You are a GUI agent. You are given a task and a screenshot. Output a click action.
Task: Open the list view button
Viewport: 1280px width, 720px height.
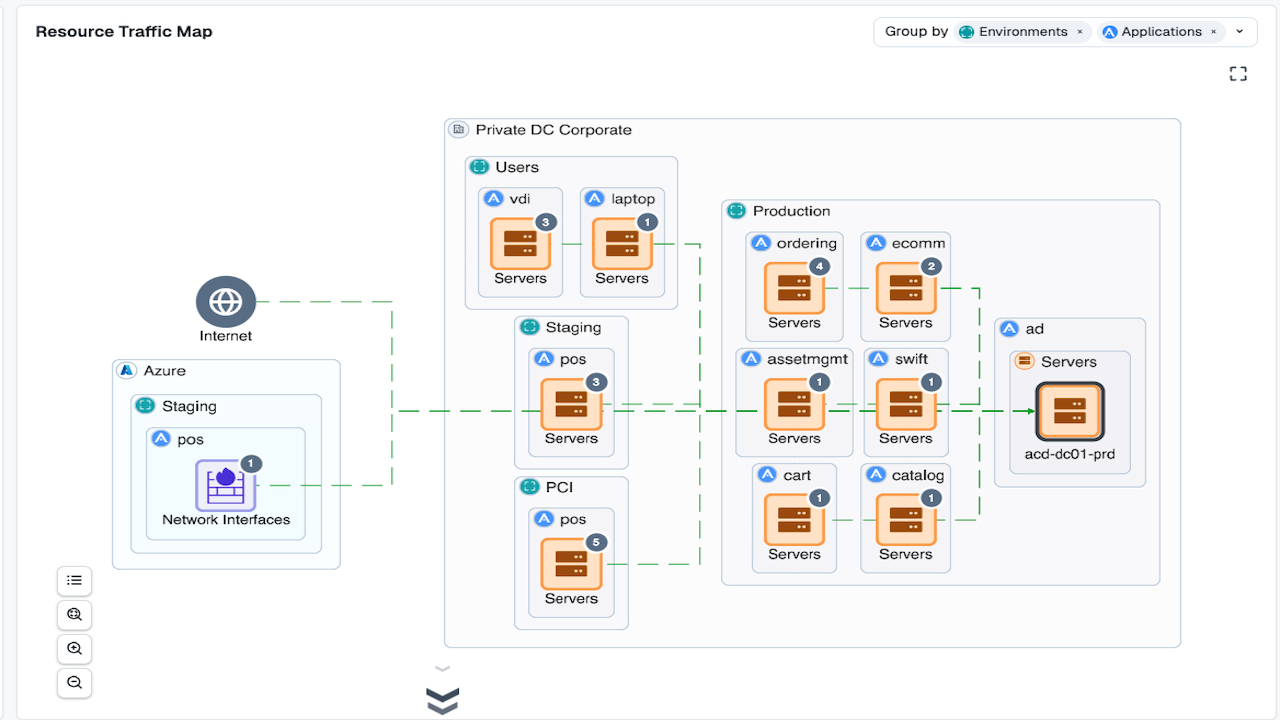coord(74,580)
